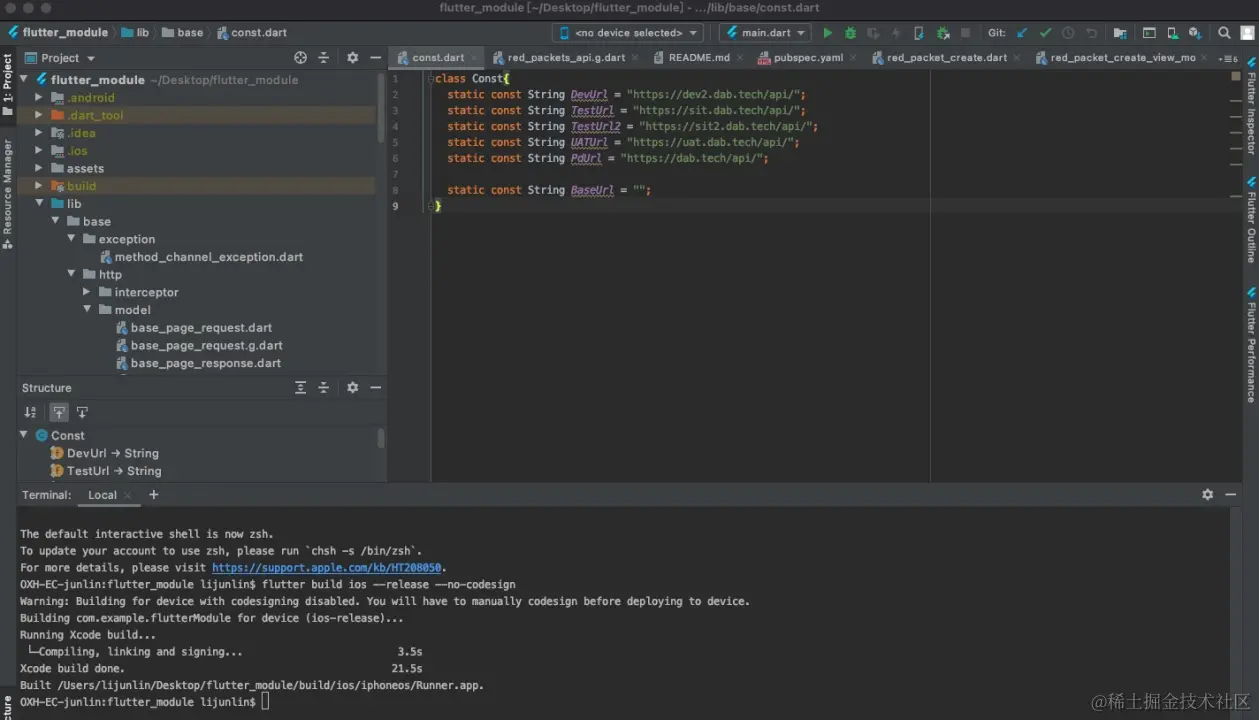Click the green Run button
This screenshot has height=720, width=1259.
tap(827, 33)
